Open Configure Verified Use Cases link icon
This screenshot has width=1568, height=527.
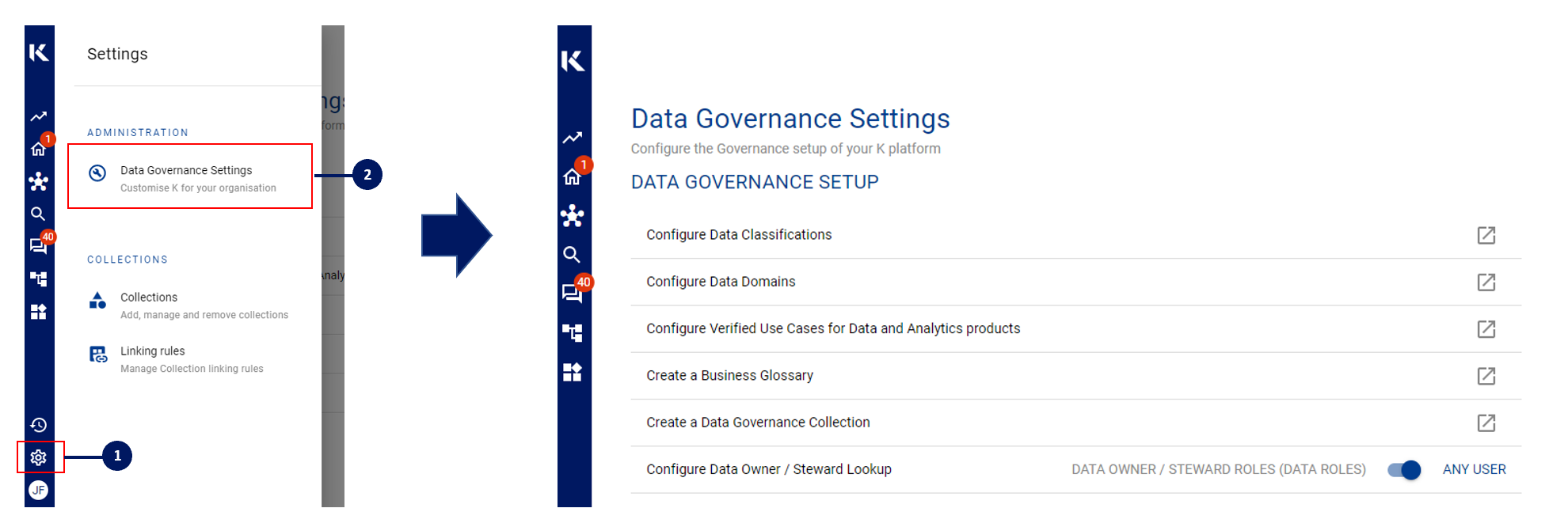point(1486,328)
